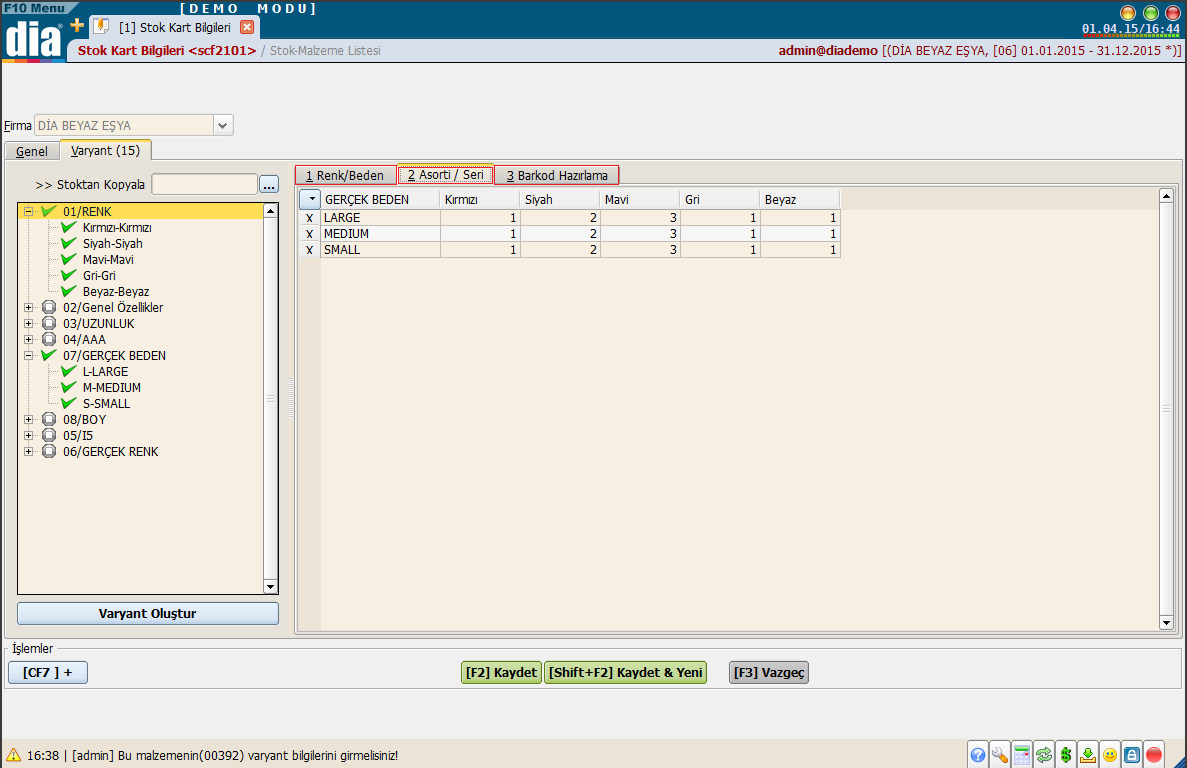Open the calculator icon in status bar
Viewport: 1187px width, 768px height.
[1021, 754]
